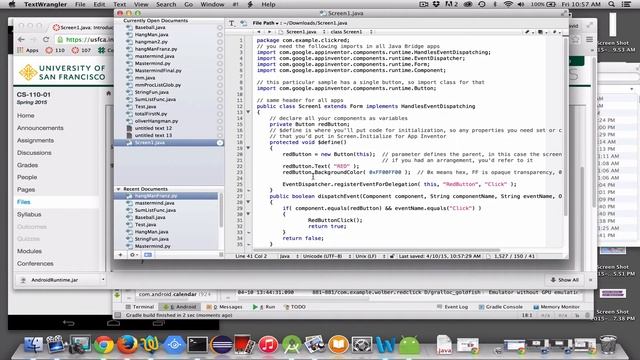Open the Text menu
This screenshot has height=360, width=640.
pos(120,4)
